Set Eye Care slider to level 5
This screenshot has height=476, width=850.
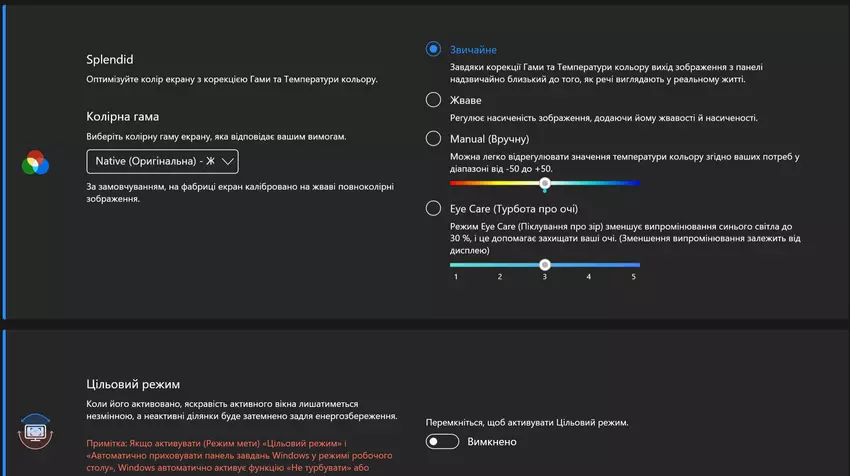(634, 265)
